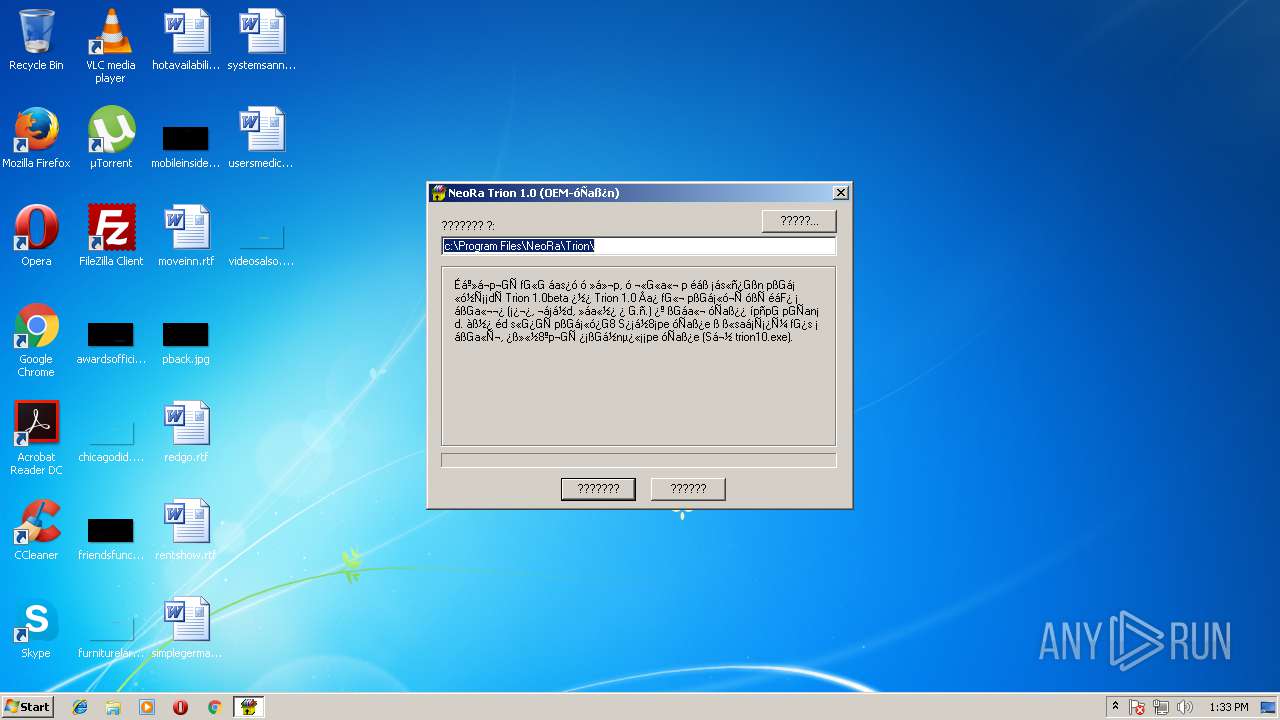Click the installer progress bar
1280x720 pixels.
tap(638, 460)
